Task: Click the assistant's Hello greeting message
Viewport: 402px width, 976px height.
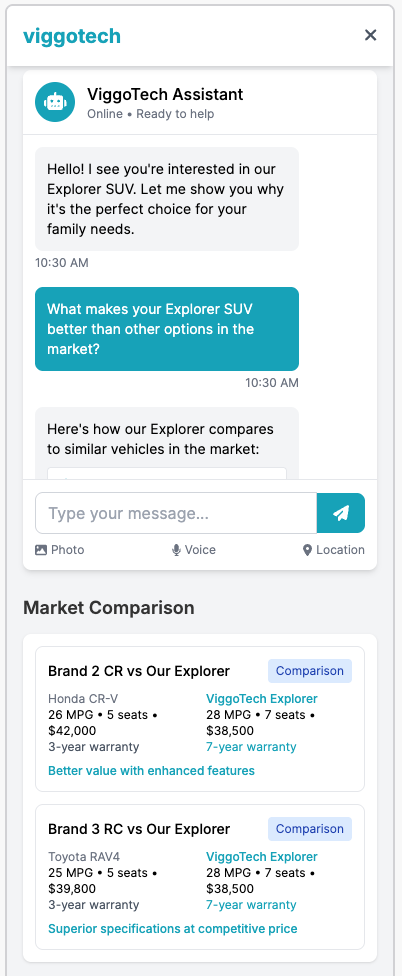Action: [167, 199]
